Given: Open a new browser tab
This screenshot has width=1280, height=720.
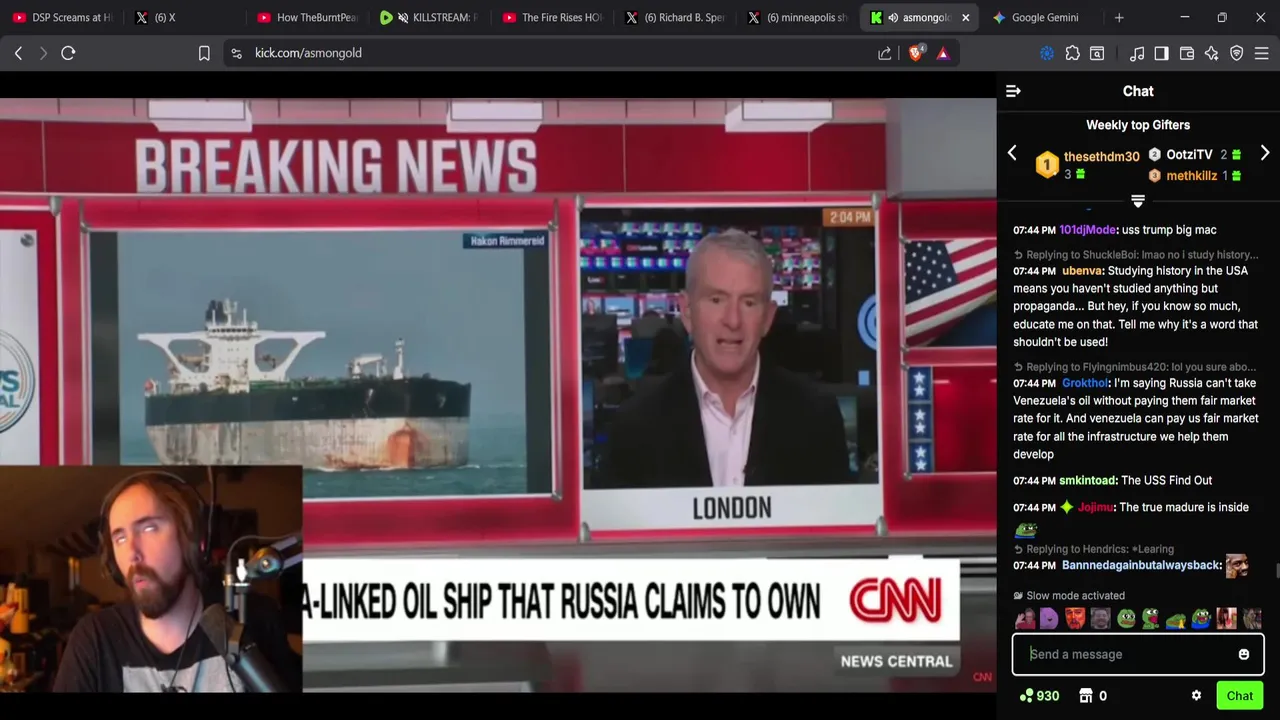Looking at the screenshot, I should click(1119, 17).
